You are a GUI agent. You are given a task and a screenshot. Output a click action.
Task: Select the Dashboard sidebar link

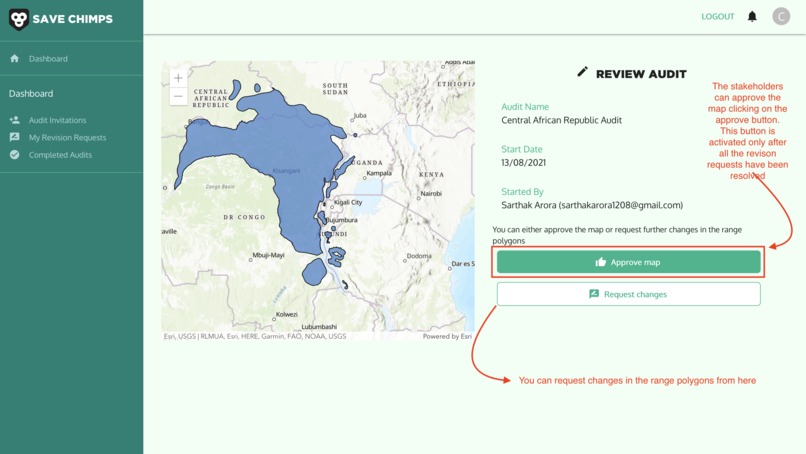(48, 59)
